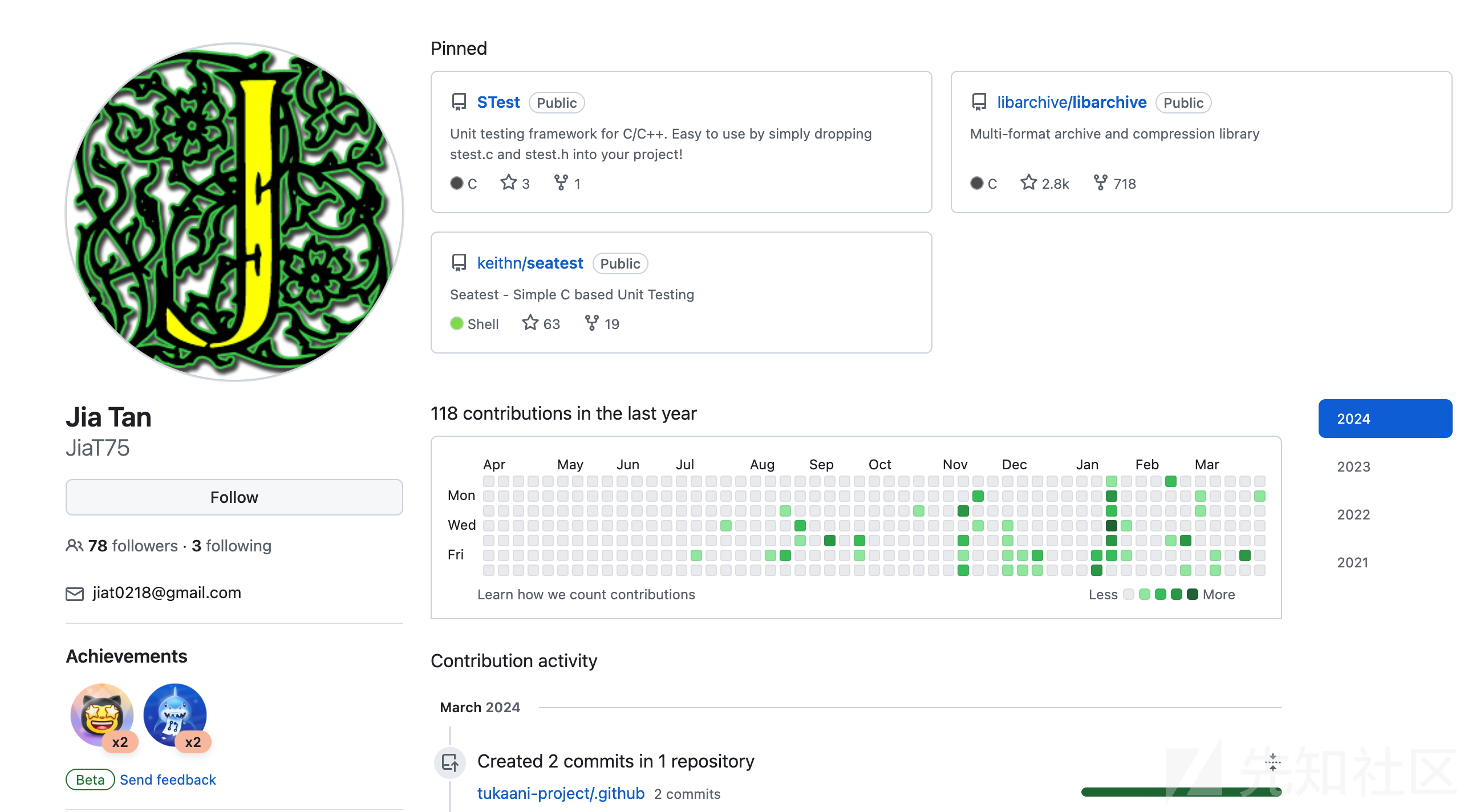Viewport: 1476px width, 812px height.
Task: Open the libarchive/libarchive repository link
Action: [x=1072, y=102]
